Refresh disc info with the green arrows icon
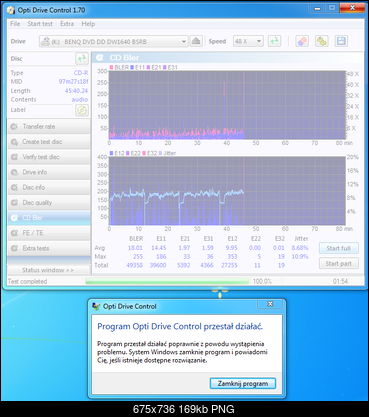The width and height of the screenshot is (369, 417). pyautogui.click(x=82, y=59)
